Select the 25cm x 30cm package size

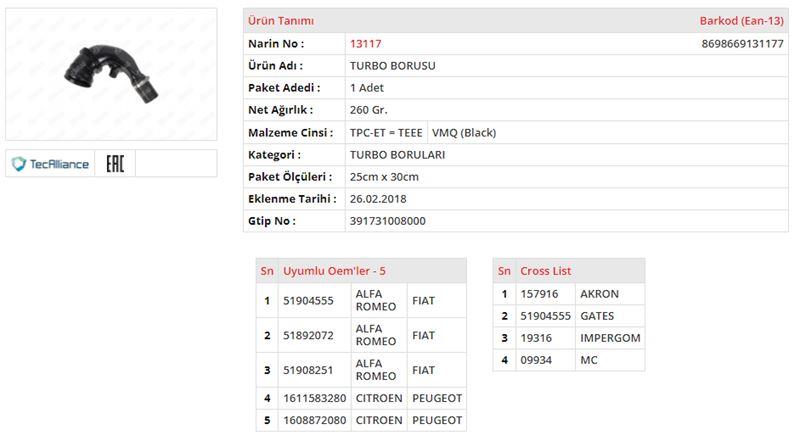click(384, 177)
